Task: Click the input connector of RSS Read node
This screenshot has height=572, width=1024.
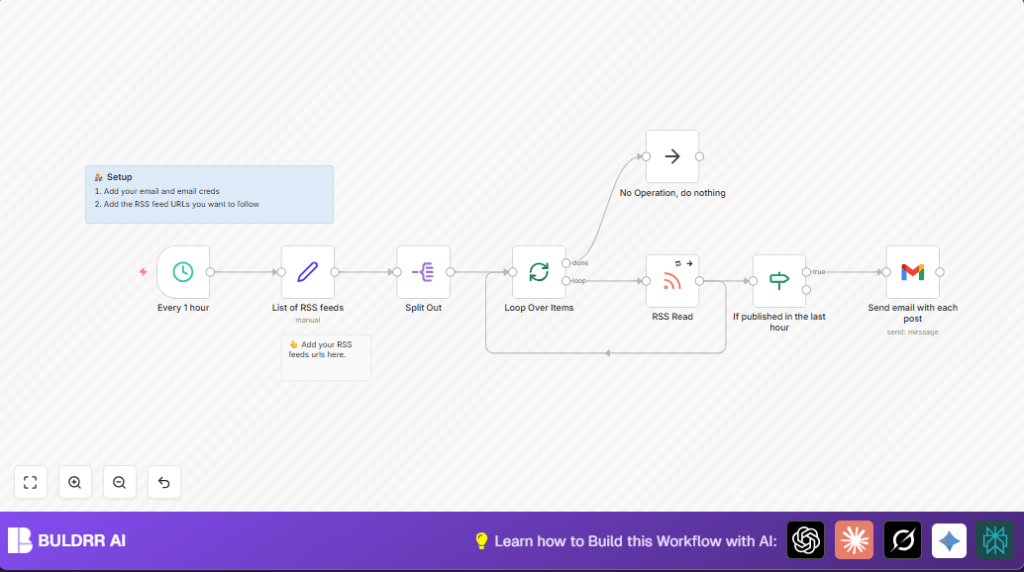Action: point(646,281)
